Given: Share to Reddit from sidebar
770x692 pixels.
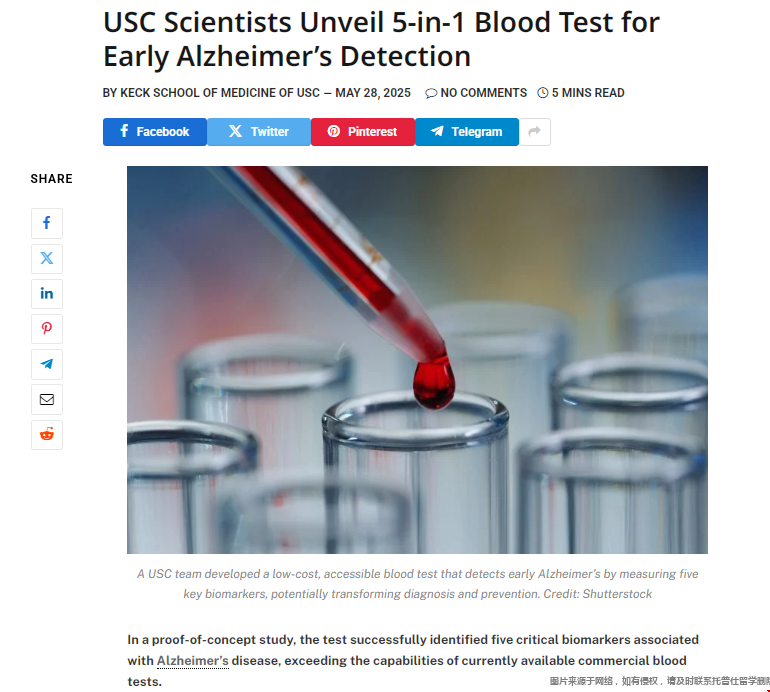Looking at the screenshot, I should (47, 434).
